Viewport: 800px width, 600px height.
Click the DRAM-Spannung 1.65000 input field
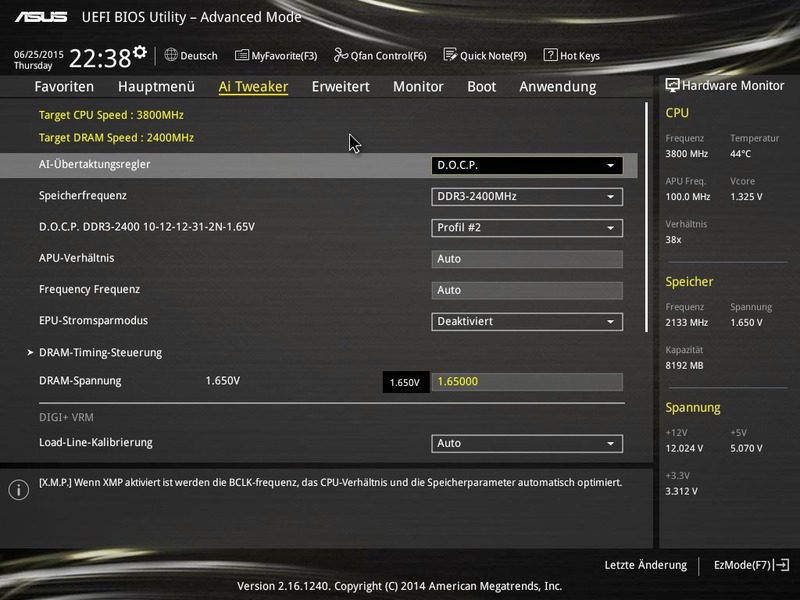(x=527, y=382)
